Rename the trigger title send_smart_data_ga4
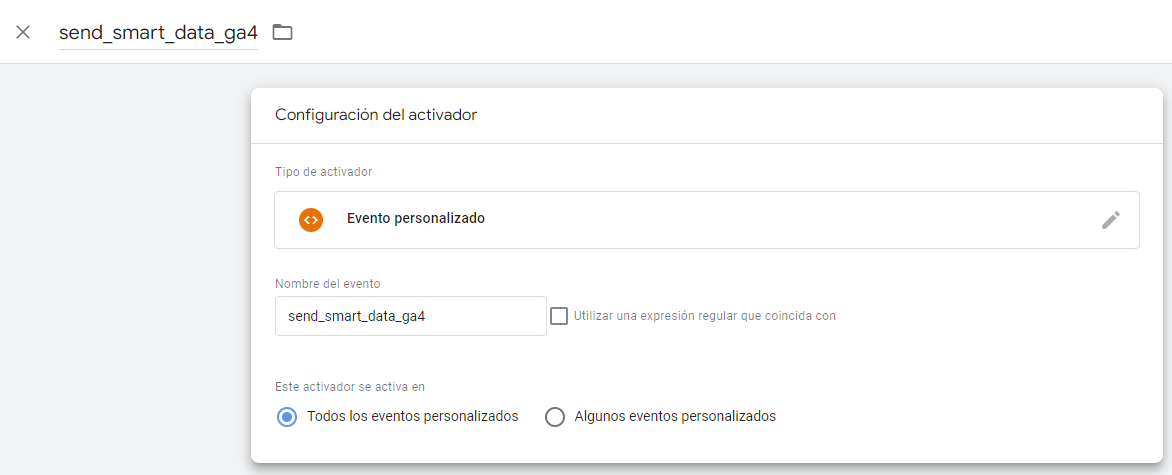 (158, 33)
